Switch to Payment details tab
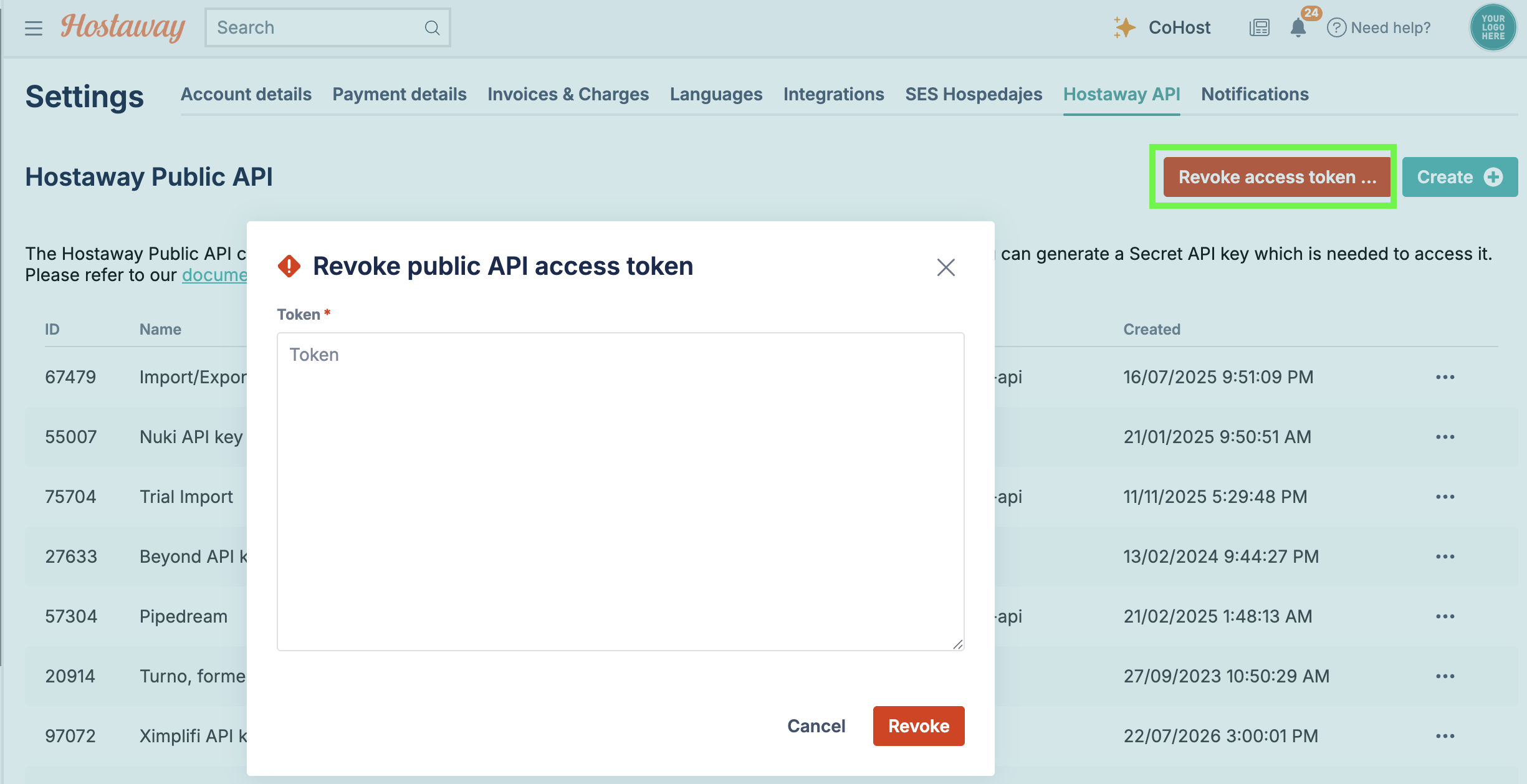Image resolution: width=1527 pixels, height=784 pixels. [x=400, y=94]
